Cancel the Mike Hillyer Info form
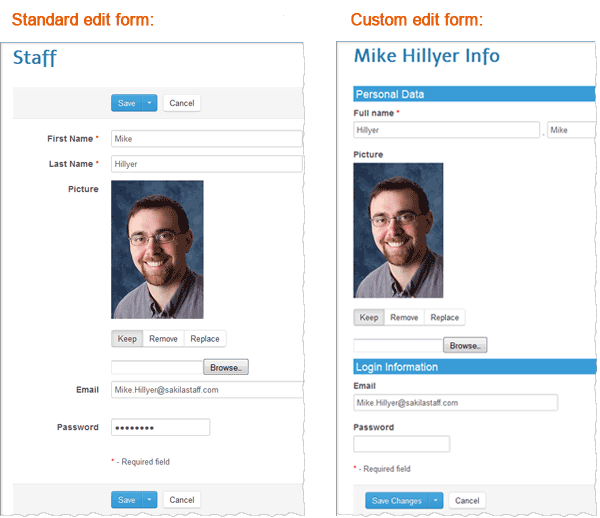600x518 pixels. pos(467,501)
